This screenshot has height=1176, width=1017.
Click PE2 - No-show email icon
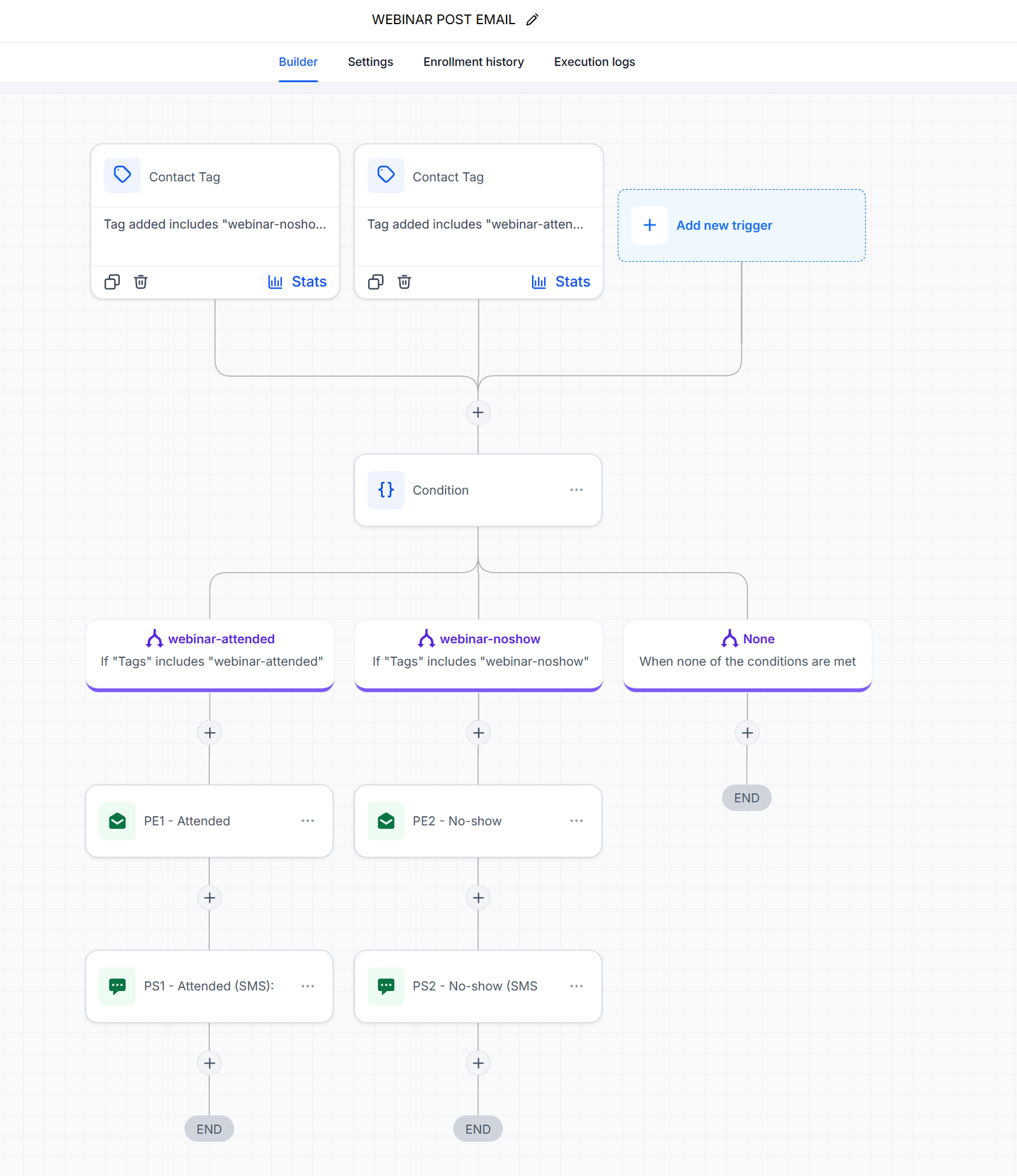(x=386, y=821)
